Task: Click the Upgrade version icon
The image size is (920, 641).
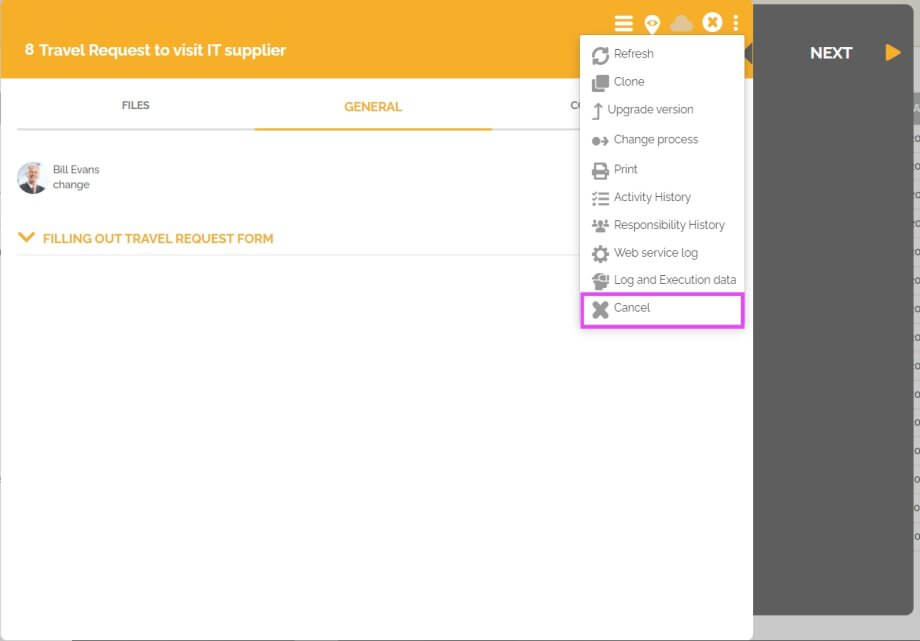Action: (600, 110)
